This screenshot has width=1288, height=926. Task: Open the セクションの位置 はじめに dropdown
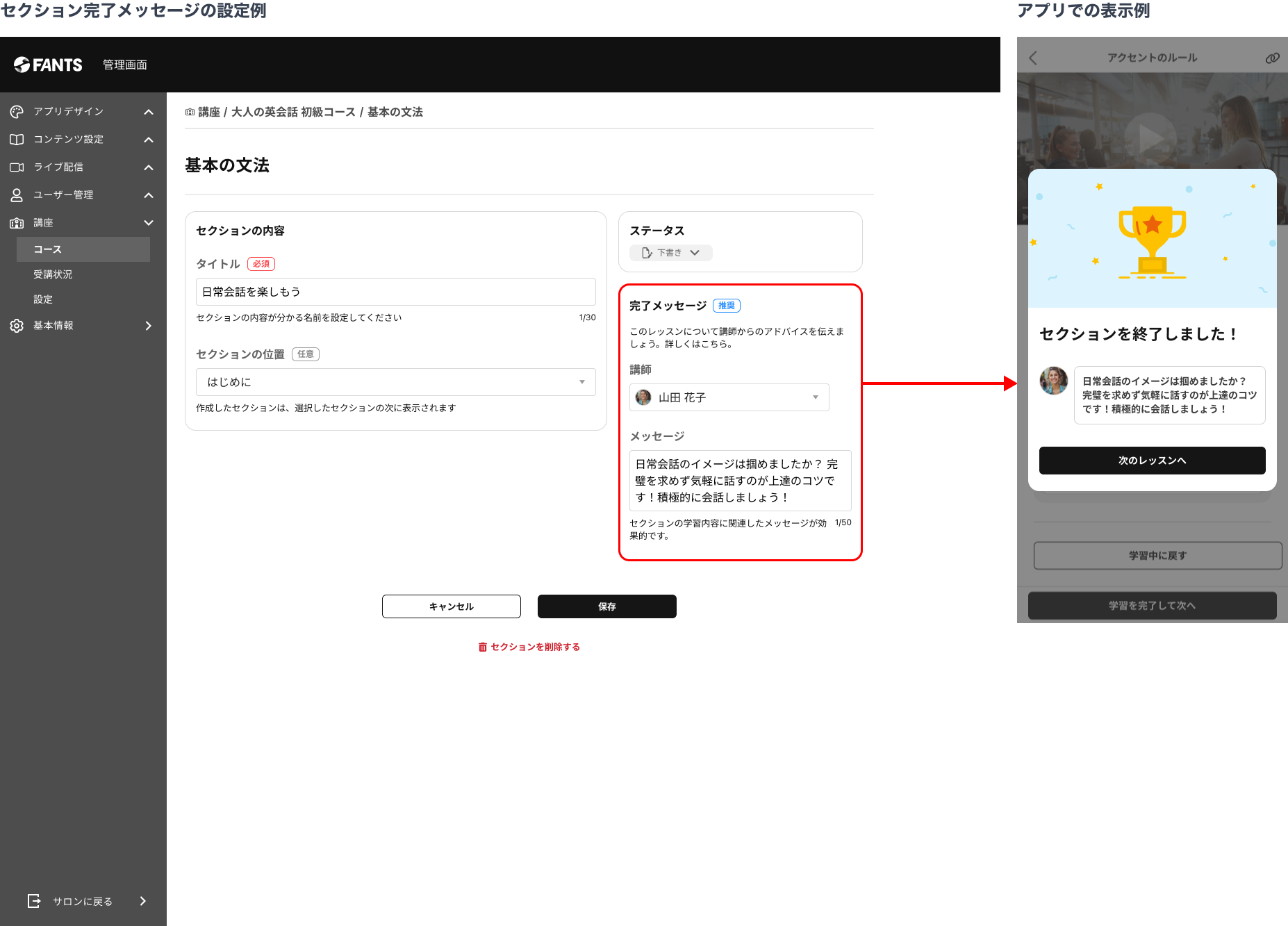[x=396, y=382]
